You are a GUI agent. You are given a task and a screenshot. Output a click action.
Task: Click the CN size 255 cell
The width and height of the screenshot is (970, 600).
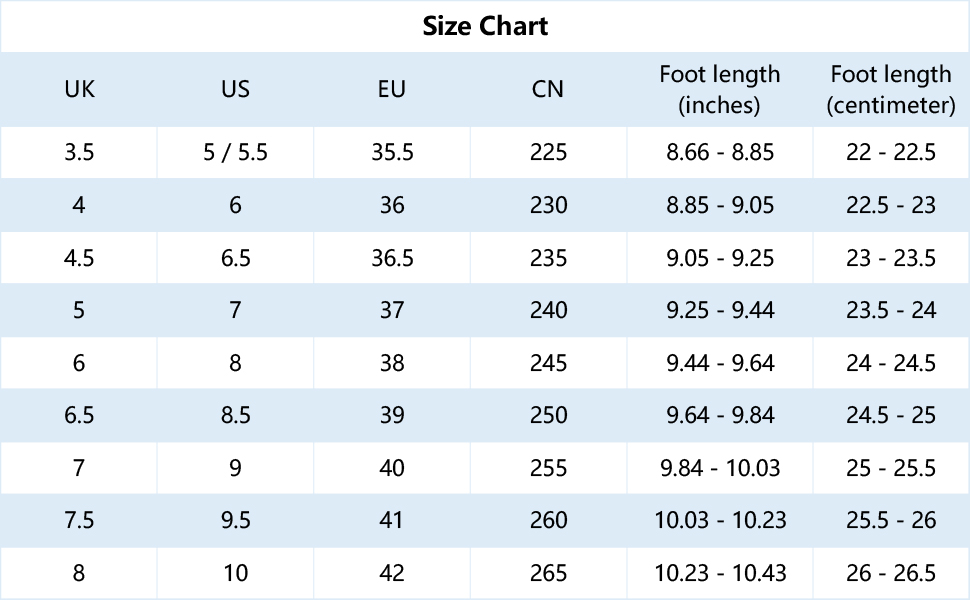click(x=549, y=468)
